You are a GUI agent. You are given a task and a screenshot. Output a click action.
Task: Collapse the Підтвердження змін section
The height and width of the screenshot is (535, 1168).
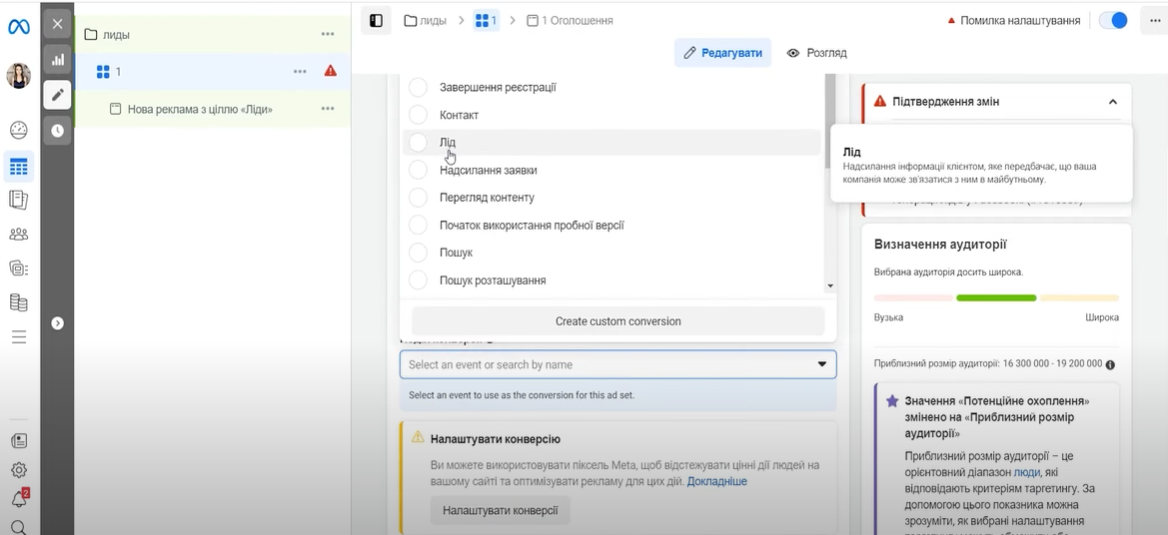point(1113,101)
